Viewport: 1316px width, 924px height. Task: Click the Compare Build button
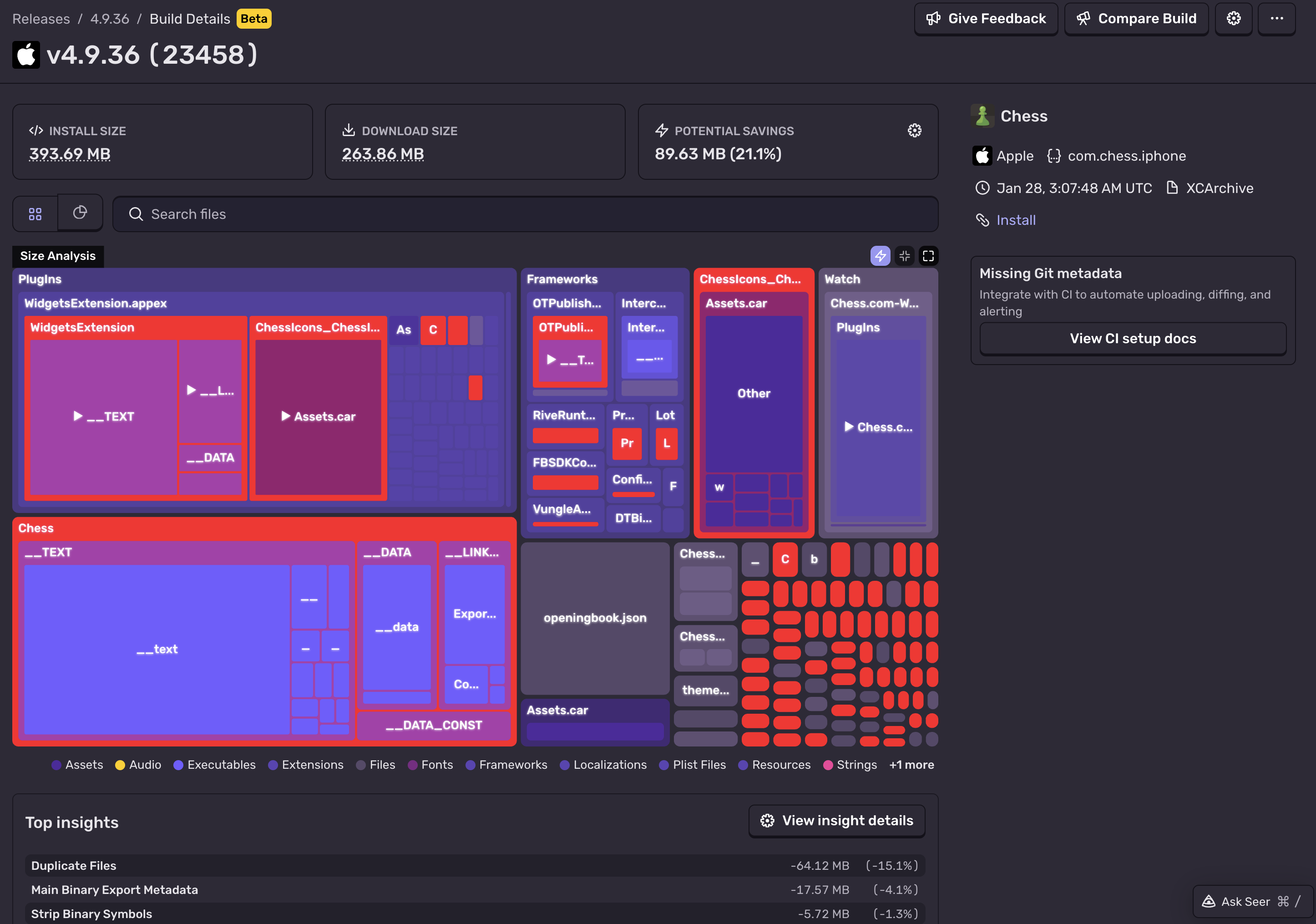[x=1136, y=19]
